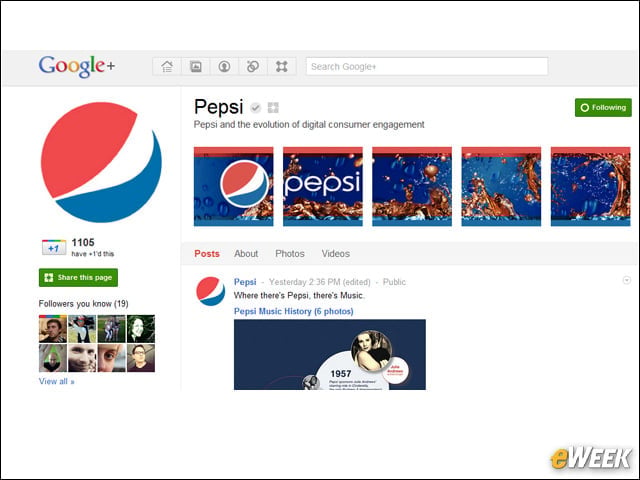Switch to the About tab
This screenshot has height=480, width=640.
click(246, 253)
